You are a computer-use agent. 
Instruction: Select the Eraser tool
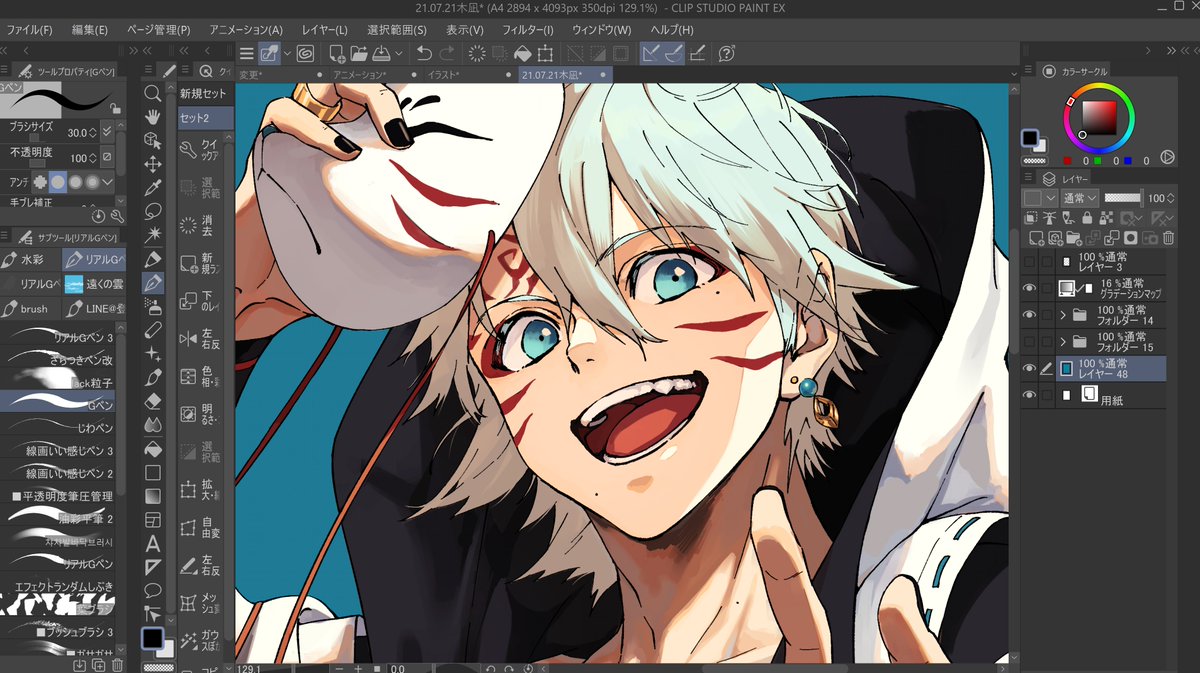pos(153,401)
